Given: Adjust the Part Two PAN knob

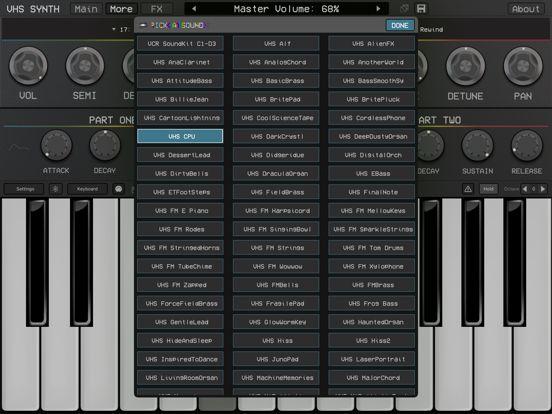Looking at the screenshot, I should pos(523,66).
